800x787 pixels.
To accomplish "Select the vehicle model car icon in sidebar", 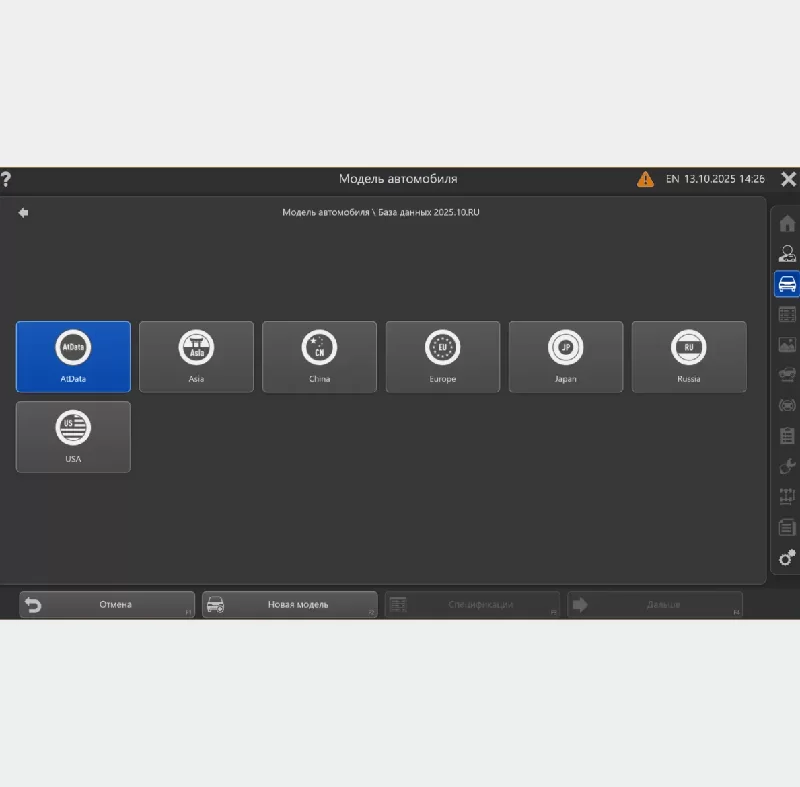I will click(787, 284).
